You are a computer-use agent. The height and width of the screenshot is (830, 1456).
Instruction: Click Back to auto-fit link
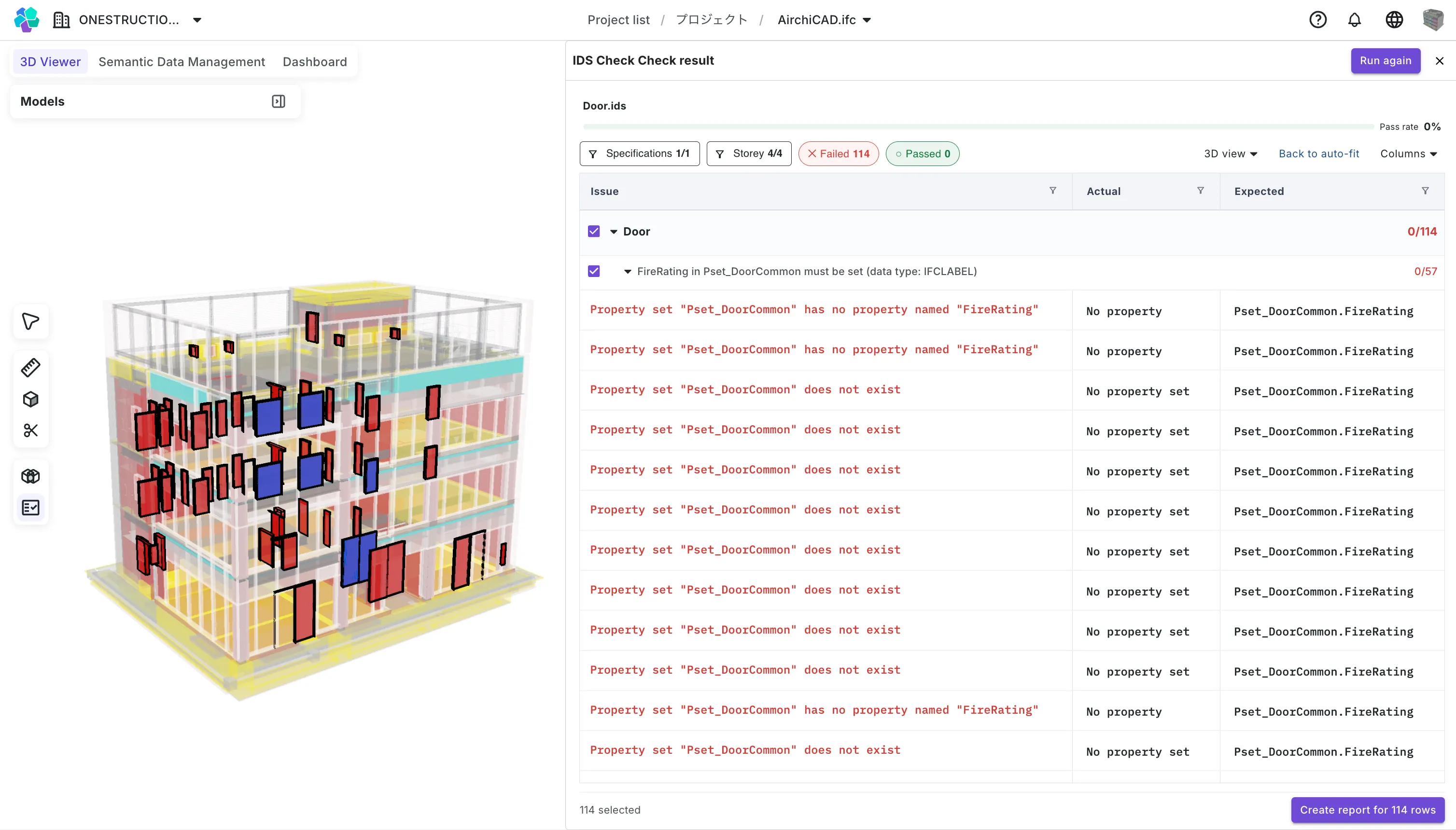click(x=1318, y=154)
